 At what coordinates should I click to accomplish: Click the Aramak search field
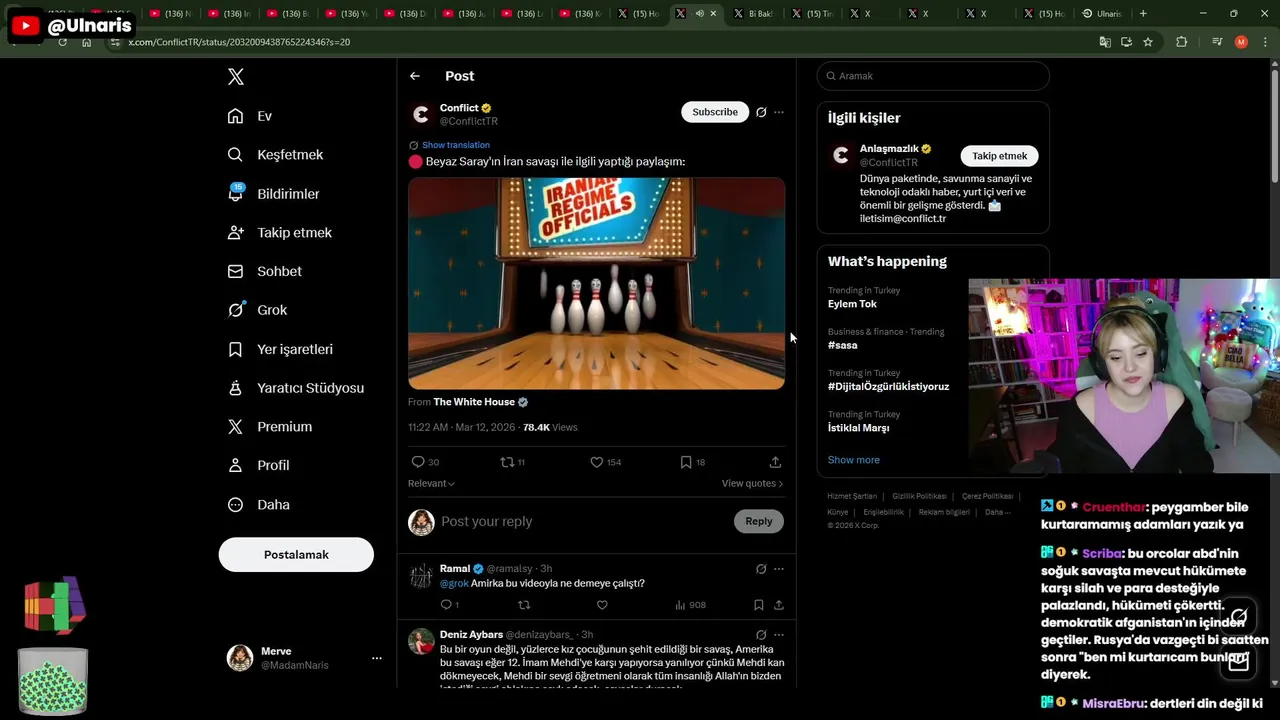click(933, 76)
